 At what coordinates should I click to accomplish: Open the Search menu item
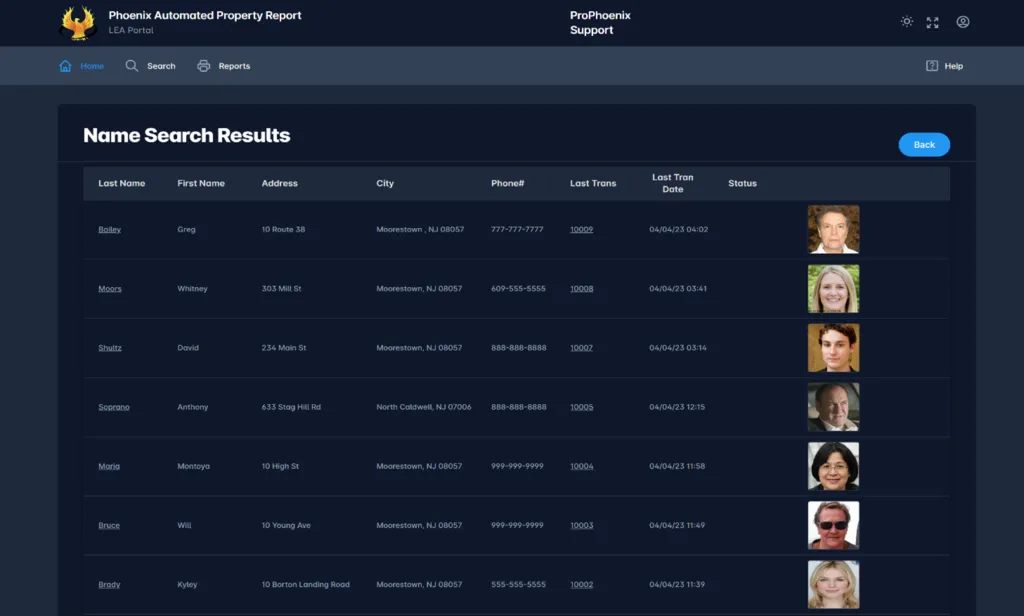(x=161, y=66)
